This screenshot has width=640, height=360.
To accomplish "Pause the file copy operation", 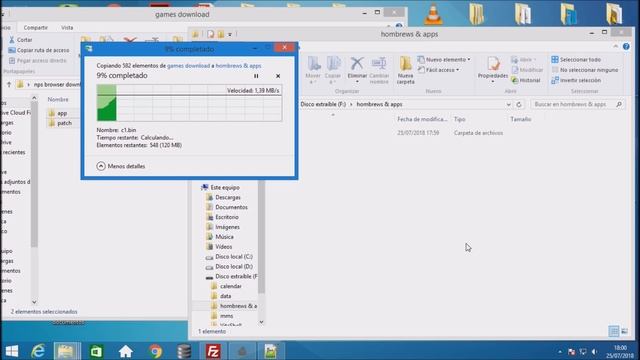I will click(x=256, y=76).
